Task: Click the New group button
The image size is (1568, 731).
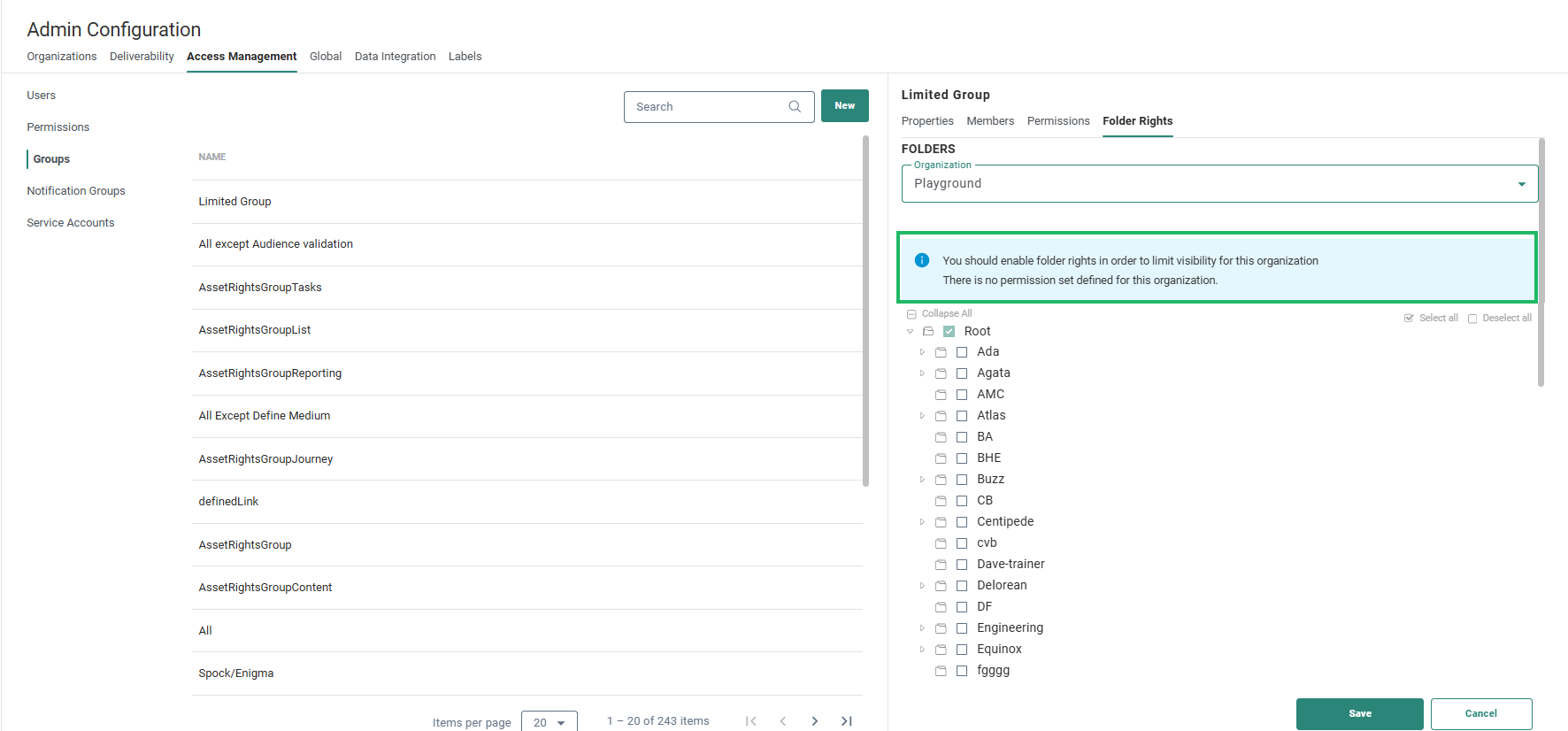Action: coord(844,106)
